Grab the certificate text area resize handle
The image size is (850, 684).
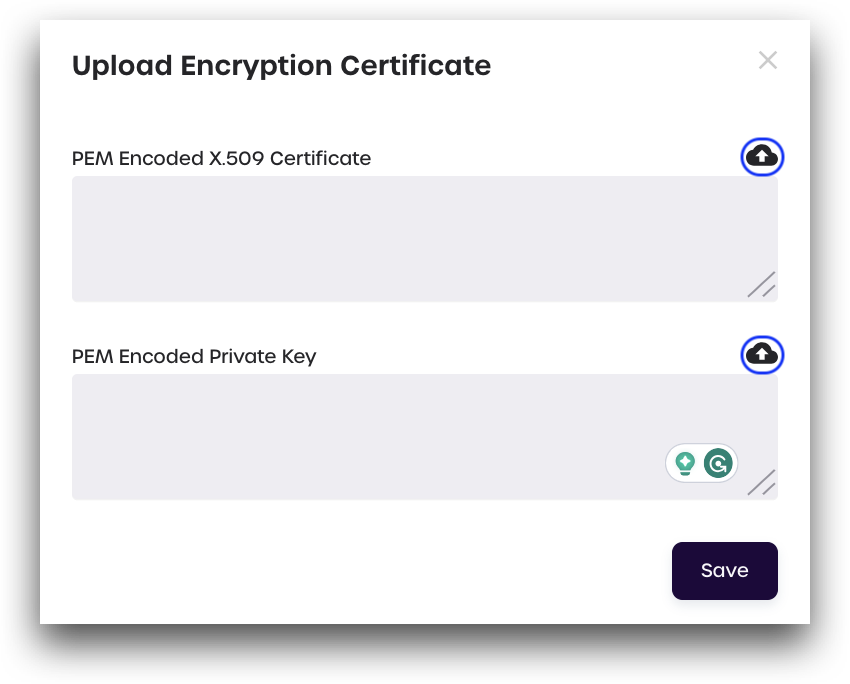pyautogui.click(x=762, y=285)
